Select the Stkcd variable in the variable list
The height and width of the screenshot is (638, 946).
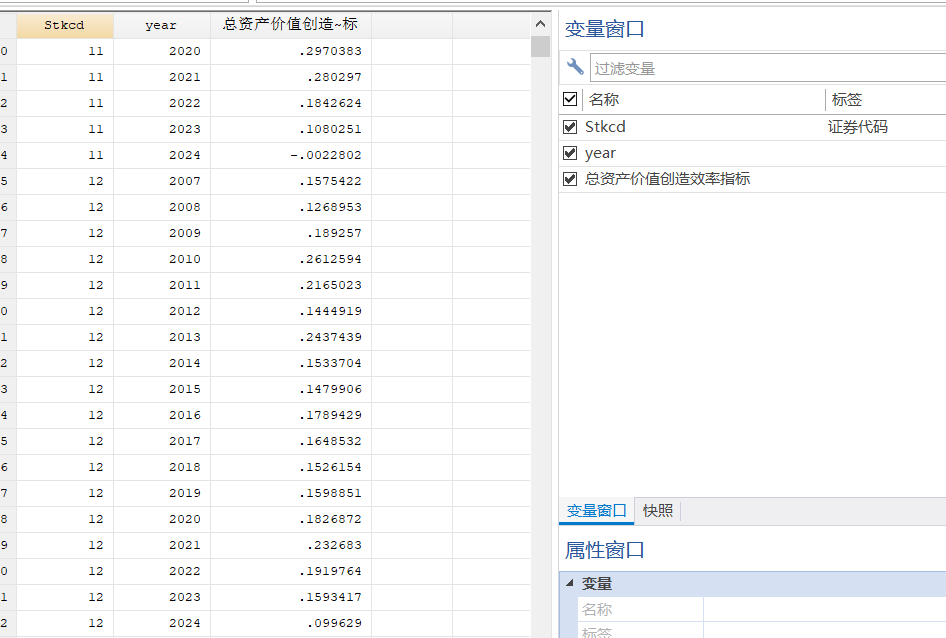coord(605,127)
